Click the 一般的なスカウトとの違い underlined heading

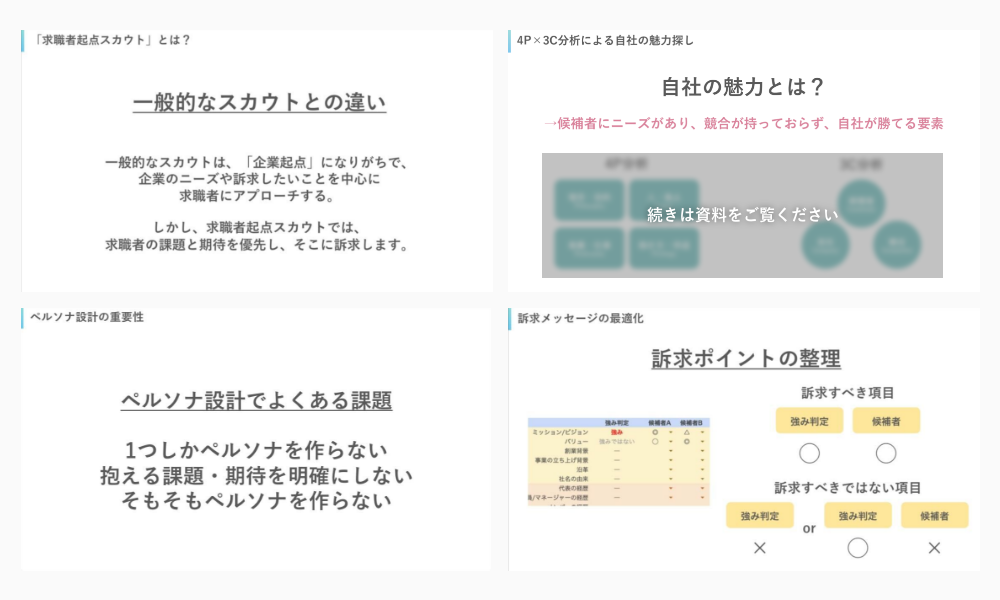click(x=260, y=102)
